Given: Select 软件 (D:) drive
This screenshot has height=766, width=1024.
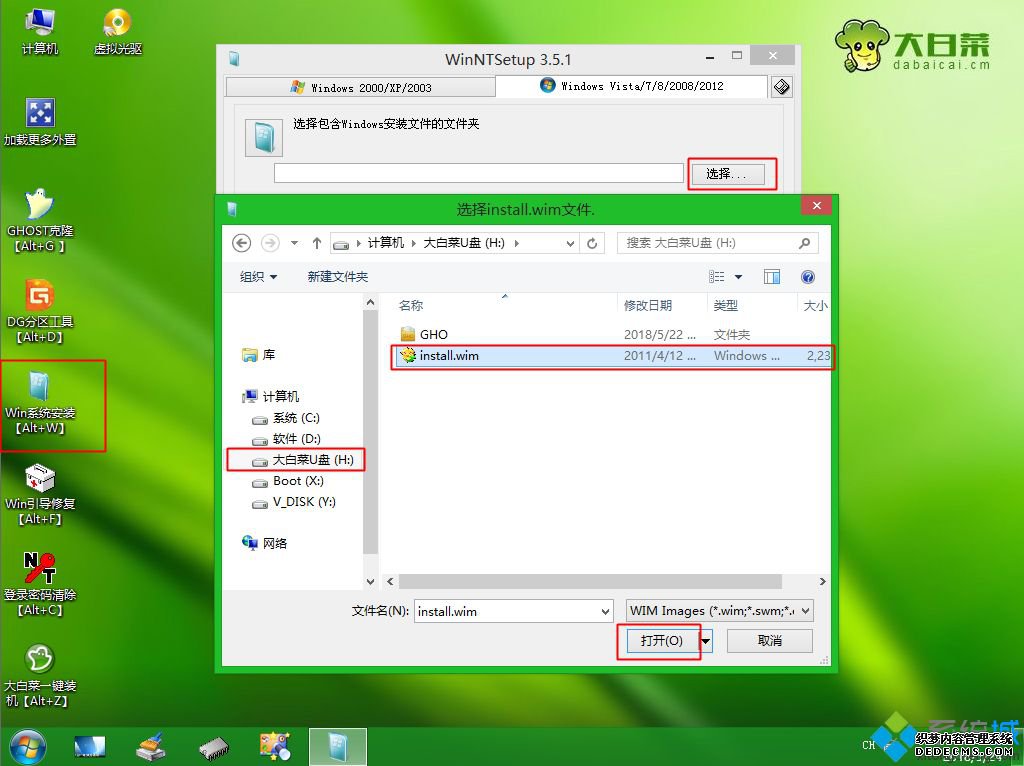Looking at the screenshot, I should tap(286, 439).
